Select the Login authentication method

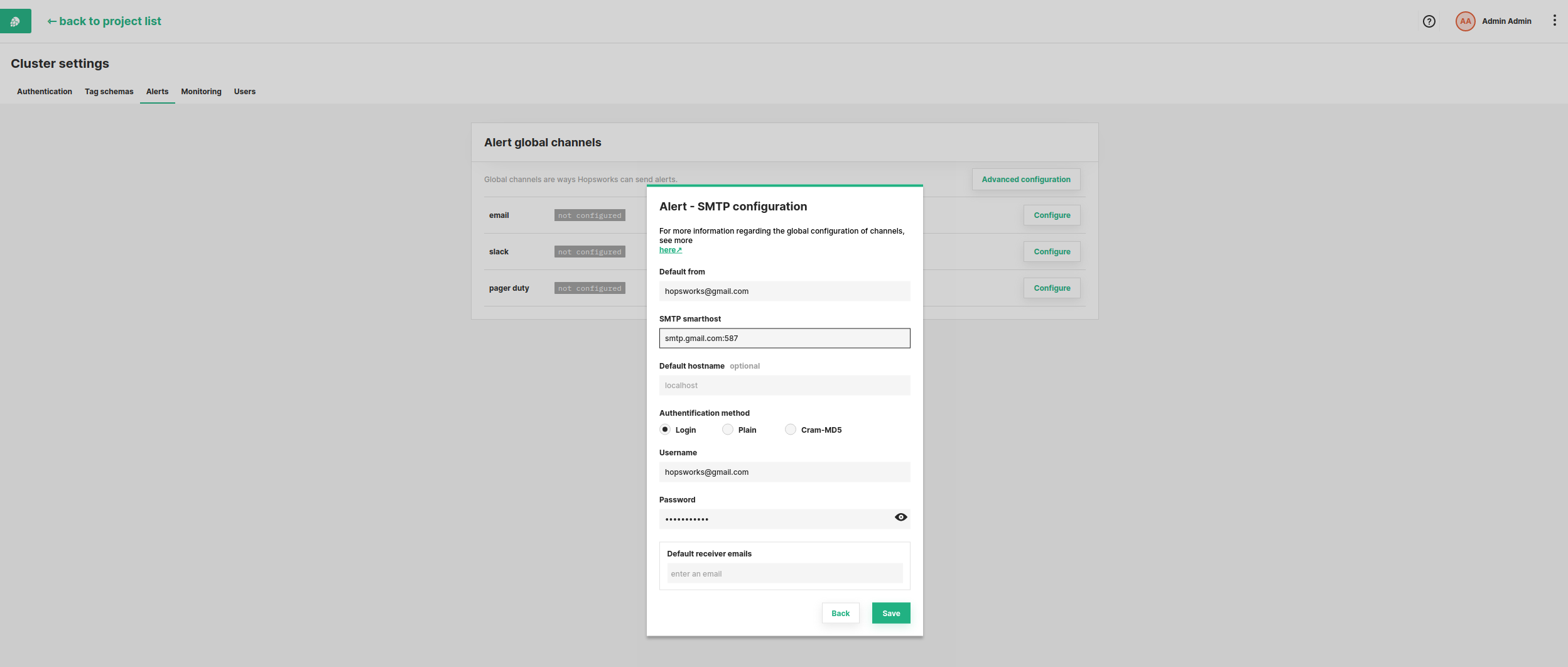pos(666,430)
